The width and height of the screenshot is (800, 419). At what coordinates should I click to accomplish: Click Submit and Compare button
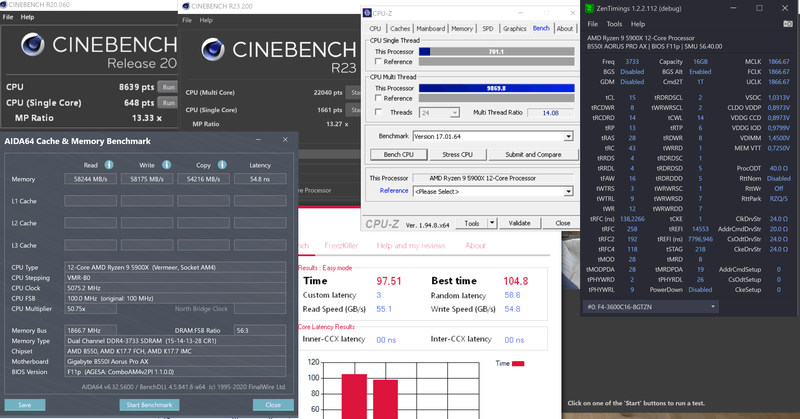point(533,154)
